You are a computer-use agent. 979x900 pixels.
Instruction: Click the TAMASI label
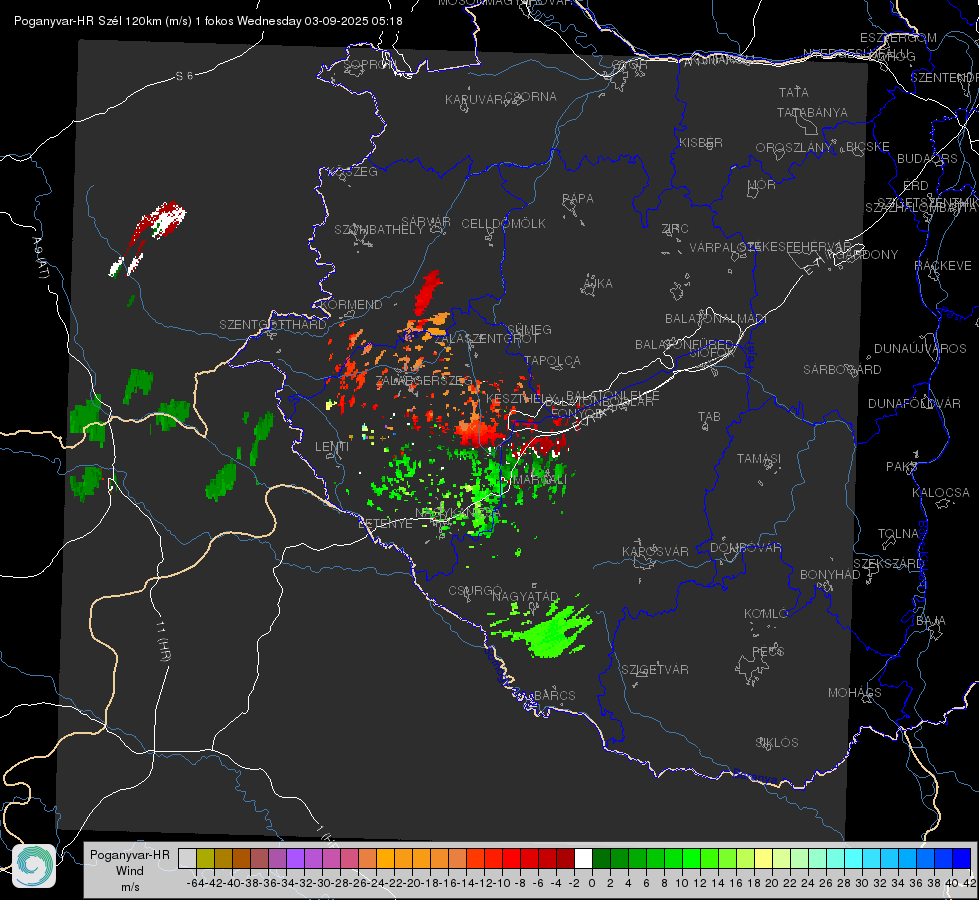[759, 459]
